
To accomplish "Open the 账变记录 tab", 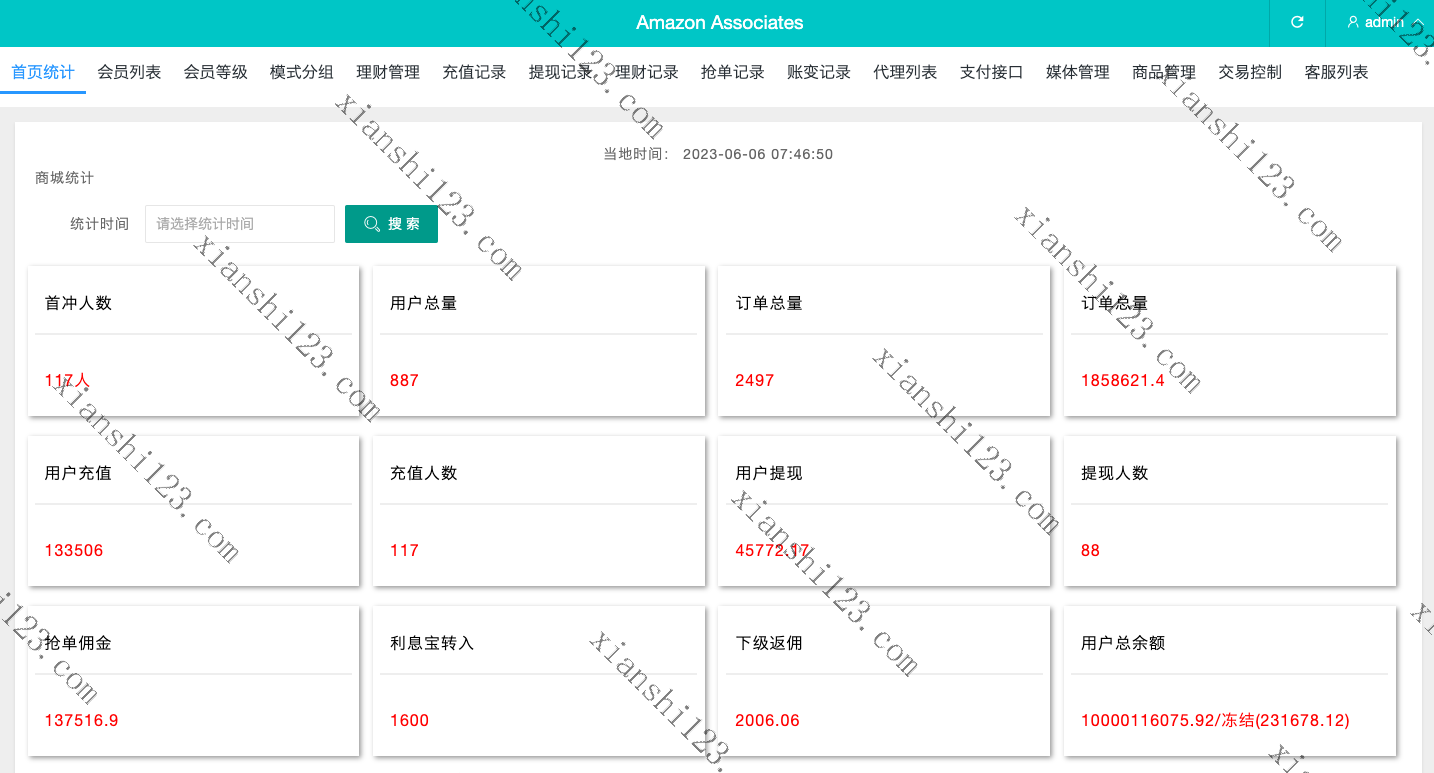I will (x=819, y=72).
